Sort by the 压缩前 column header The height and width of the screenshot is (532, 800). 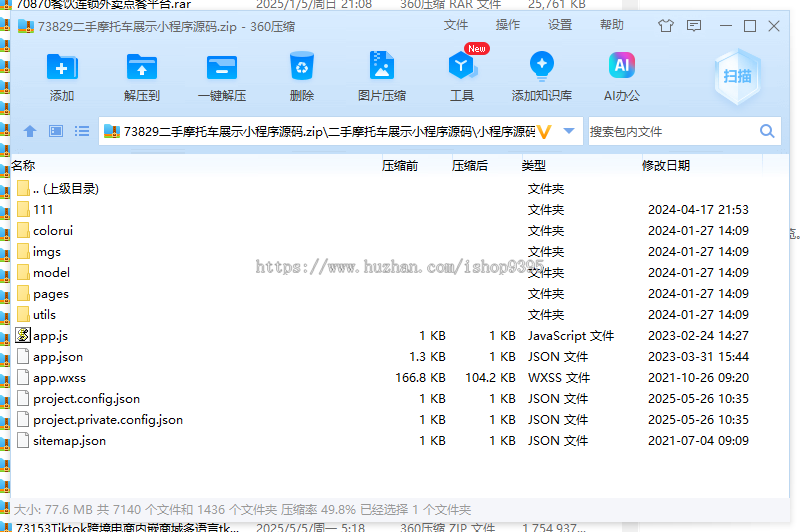point(399,166)
